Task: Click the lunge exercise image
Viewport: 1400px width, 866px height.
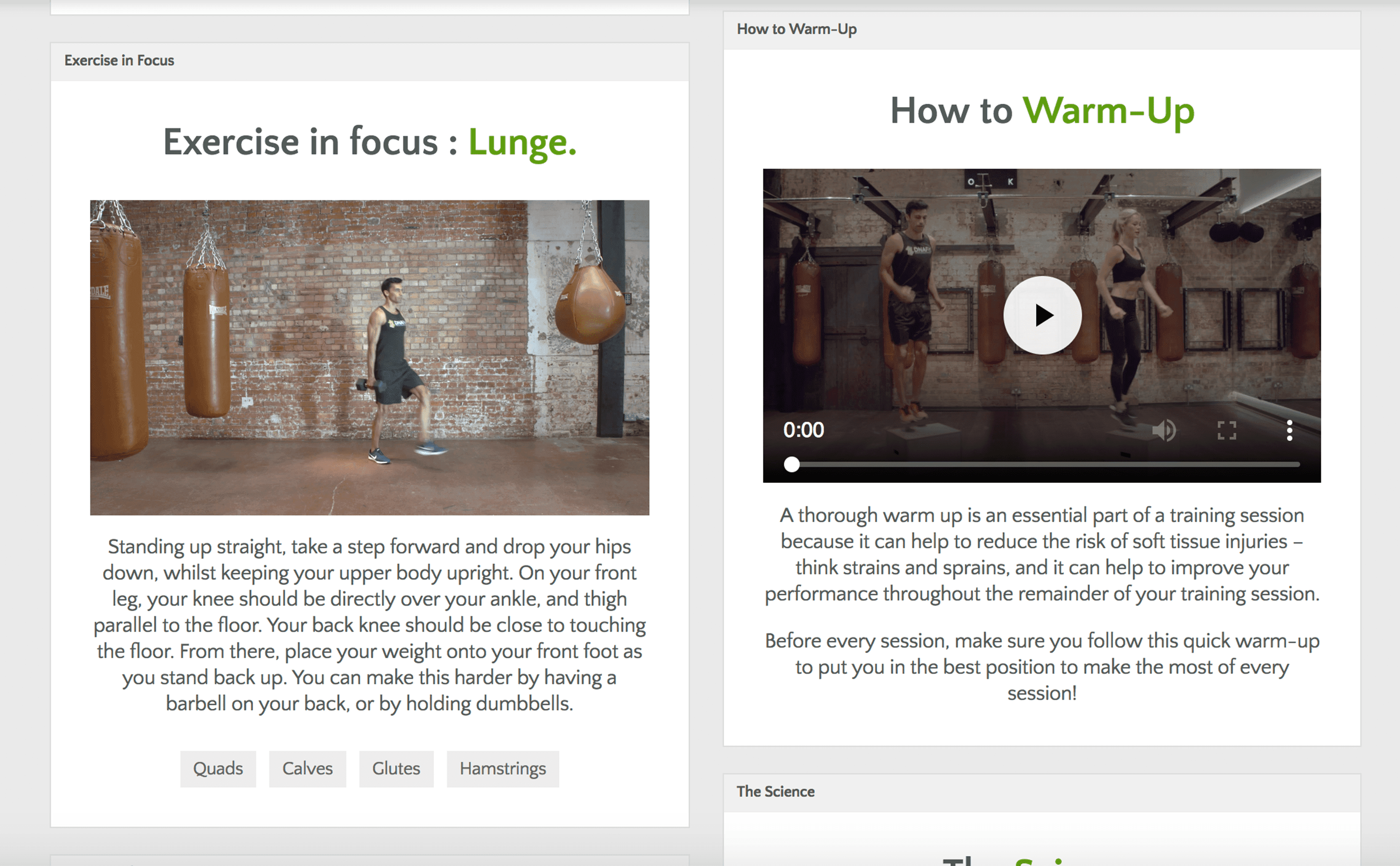Action: (x=369, y=357)
